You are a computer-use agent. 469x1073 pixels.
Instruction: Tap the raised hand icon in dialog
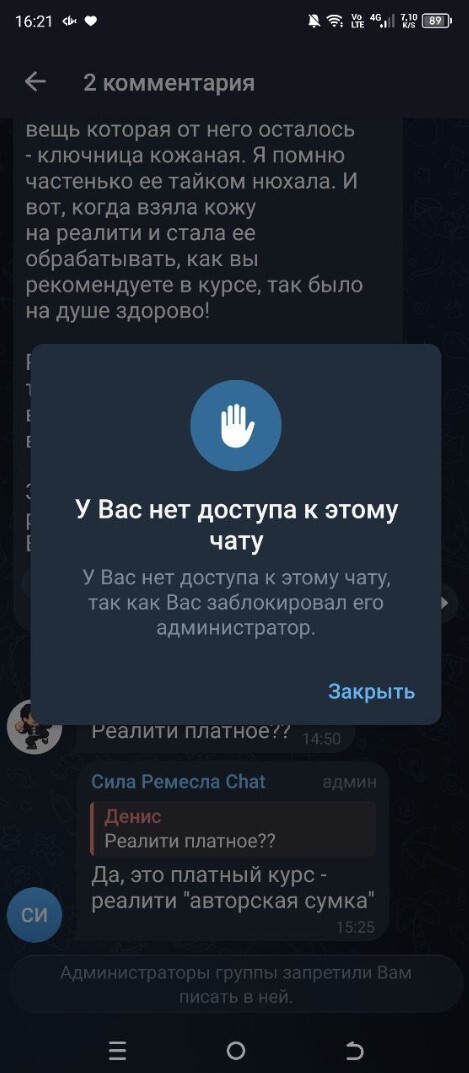[x=236, y=425]
